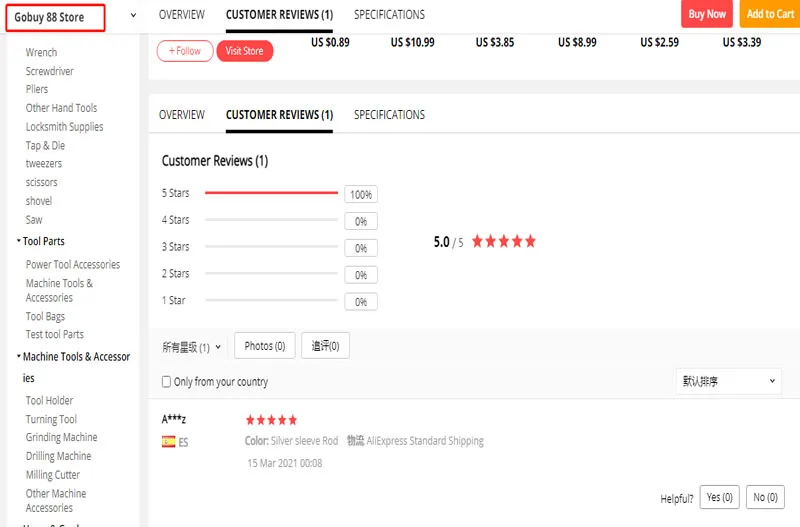Image resolution: width=800 pixels, height=527 pixels.
Task: Open the product priced US $3.39
Action: [x=741, y=42]
